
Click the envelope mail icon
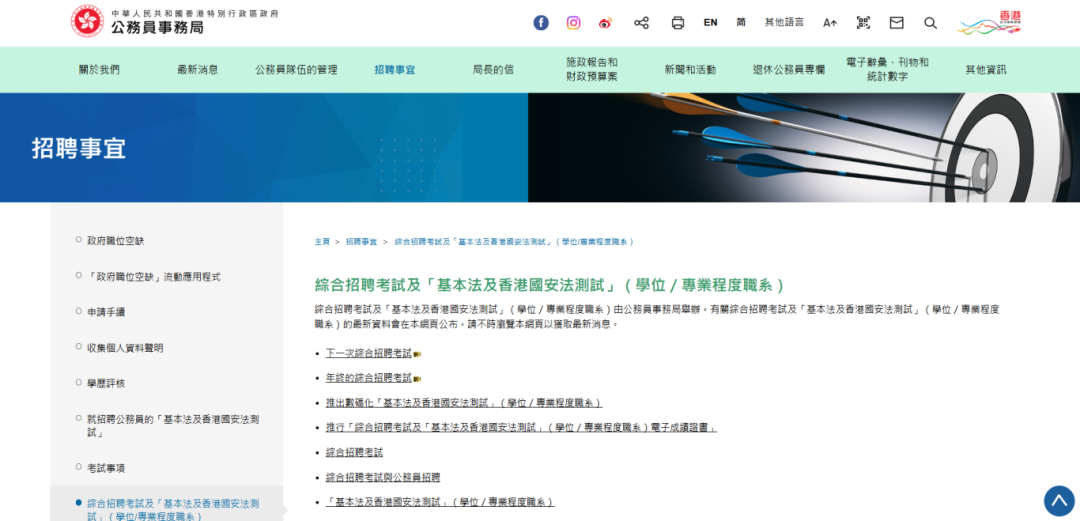click(x=896, y=22)
